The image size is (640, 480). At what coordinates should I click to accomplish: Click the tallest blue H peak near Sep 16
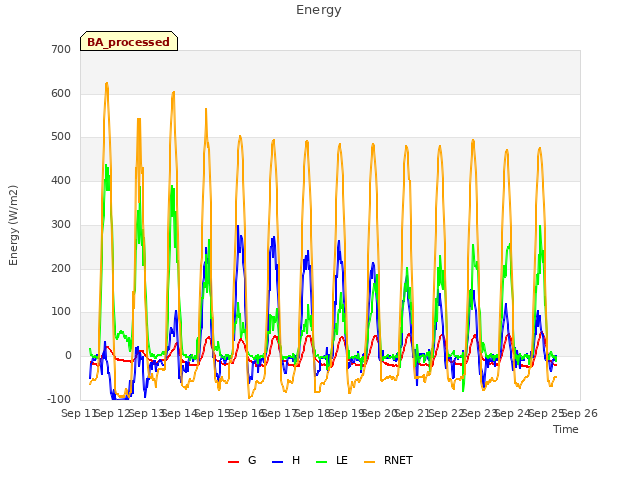coord(238,226)
